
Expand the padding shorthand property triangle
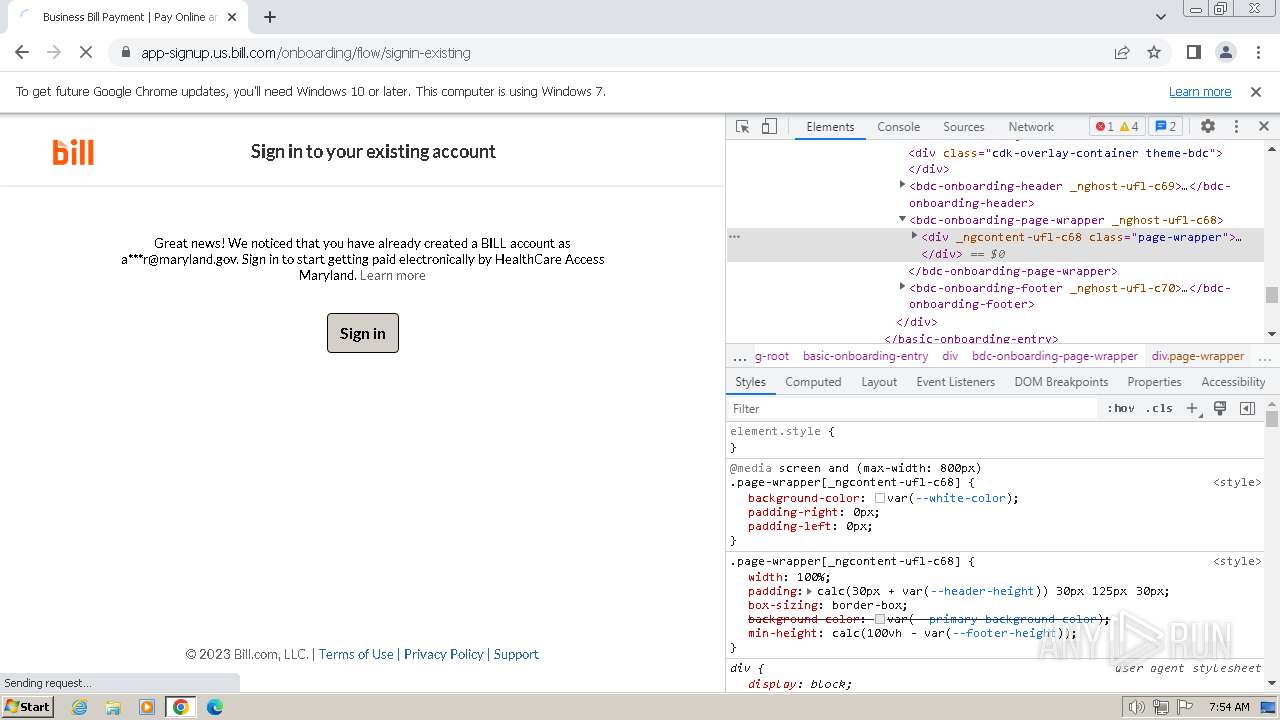click(x=809, y=591)
